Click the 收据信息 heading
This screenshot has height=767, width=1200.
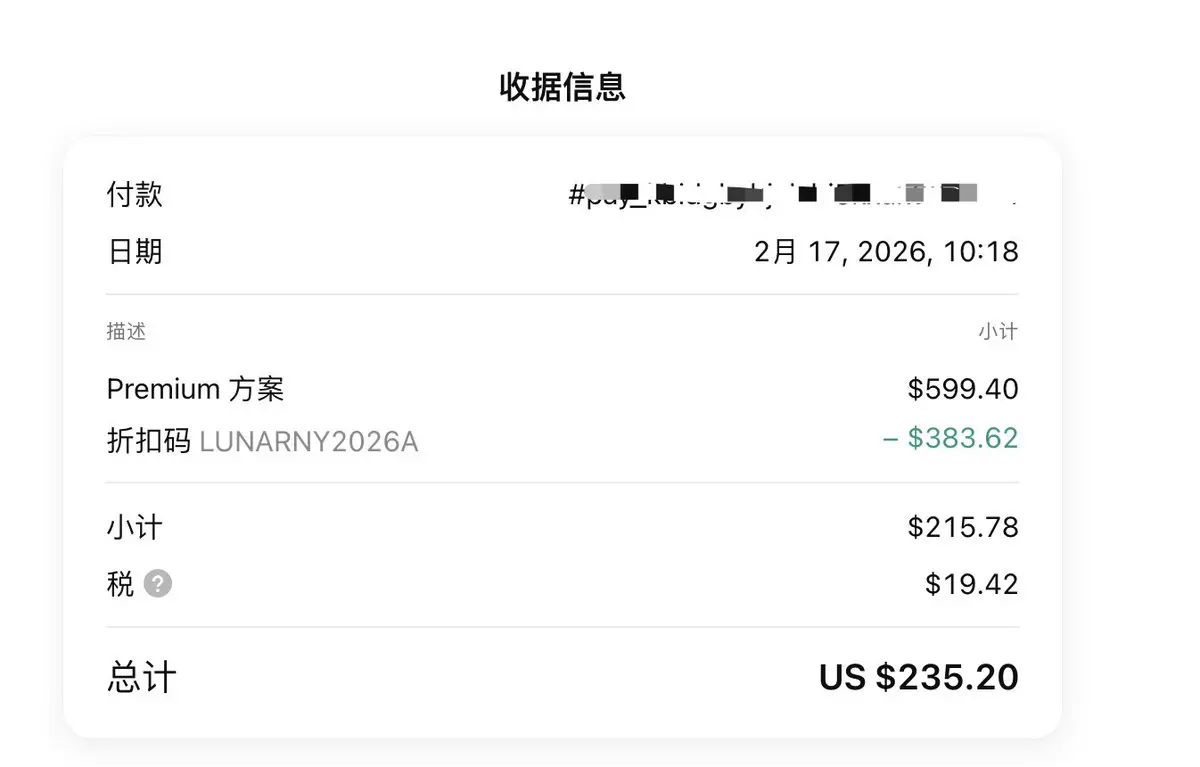coord(562,87)
